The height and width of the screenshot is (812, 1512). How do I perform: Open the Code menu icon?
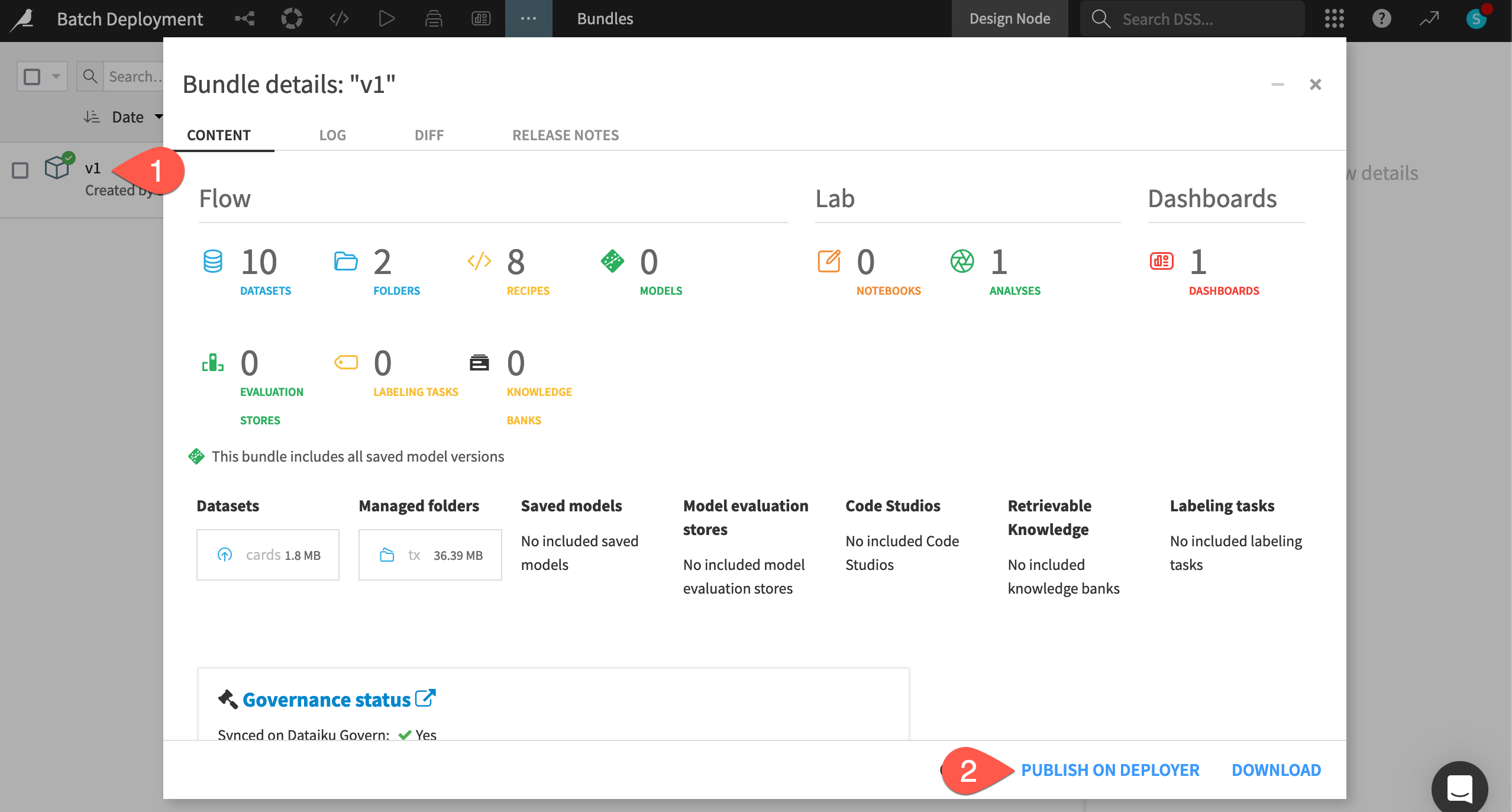(339, 19)
